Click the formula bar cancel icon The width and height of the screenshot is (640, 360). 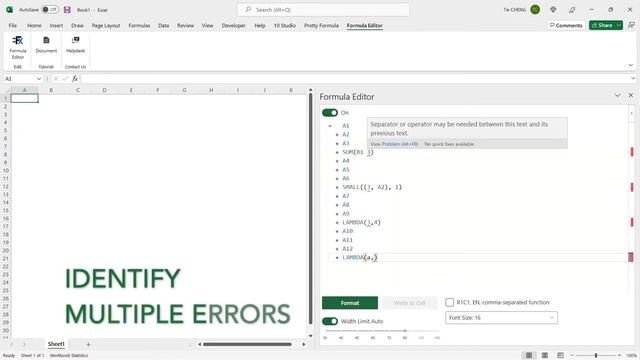(56, 79)
